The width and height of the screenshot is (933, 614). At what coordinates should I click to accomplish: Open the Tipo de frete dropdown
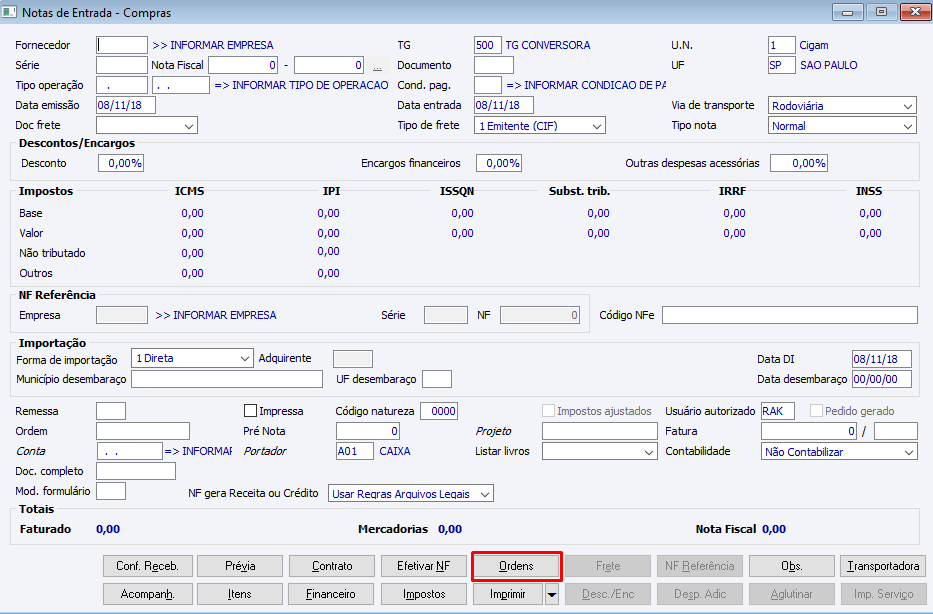[540, 126]
